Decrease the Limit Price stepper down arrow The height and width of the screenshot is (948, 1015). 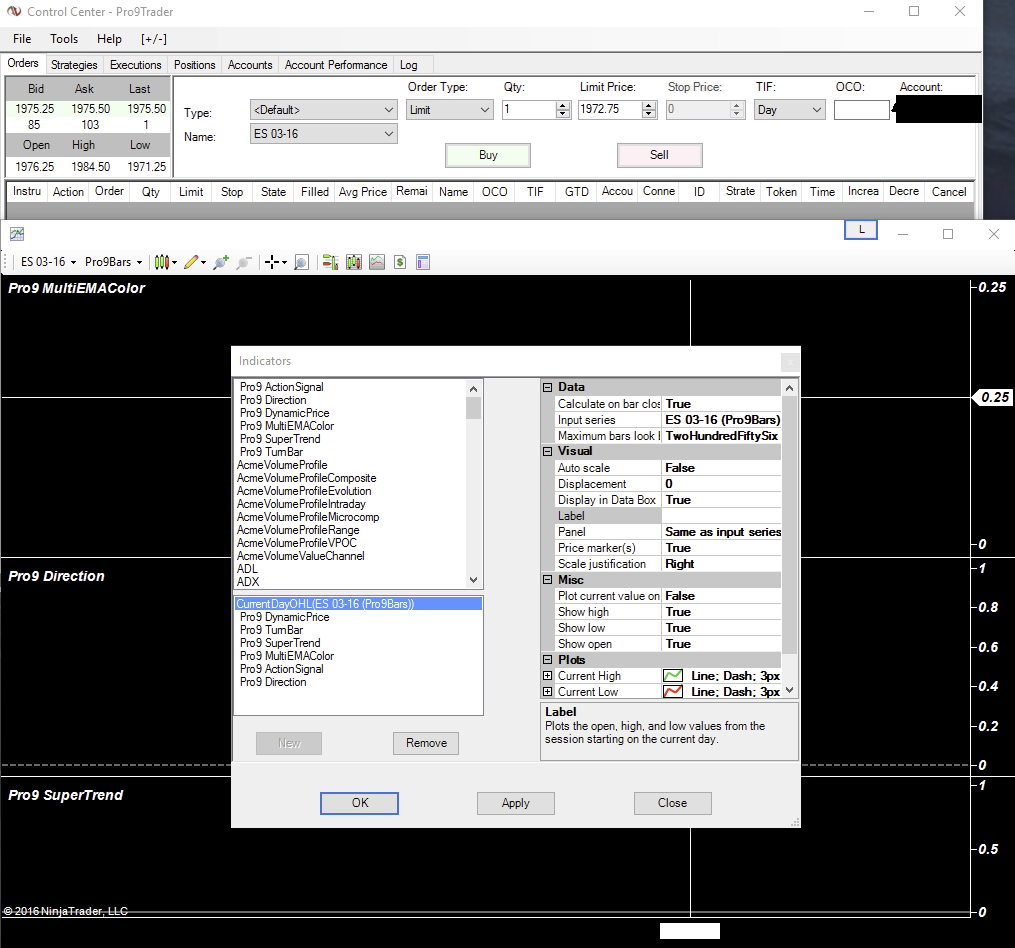tap(649, 115)
